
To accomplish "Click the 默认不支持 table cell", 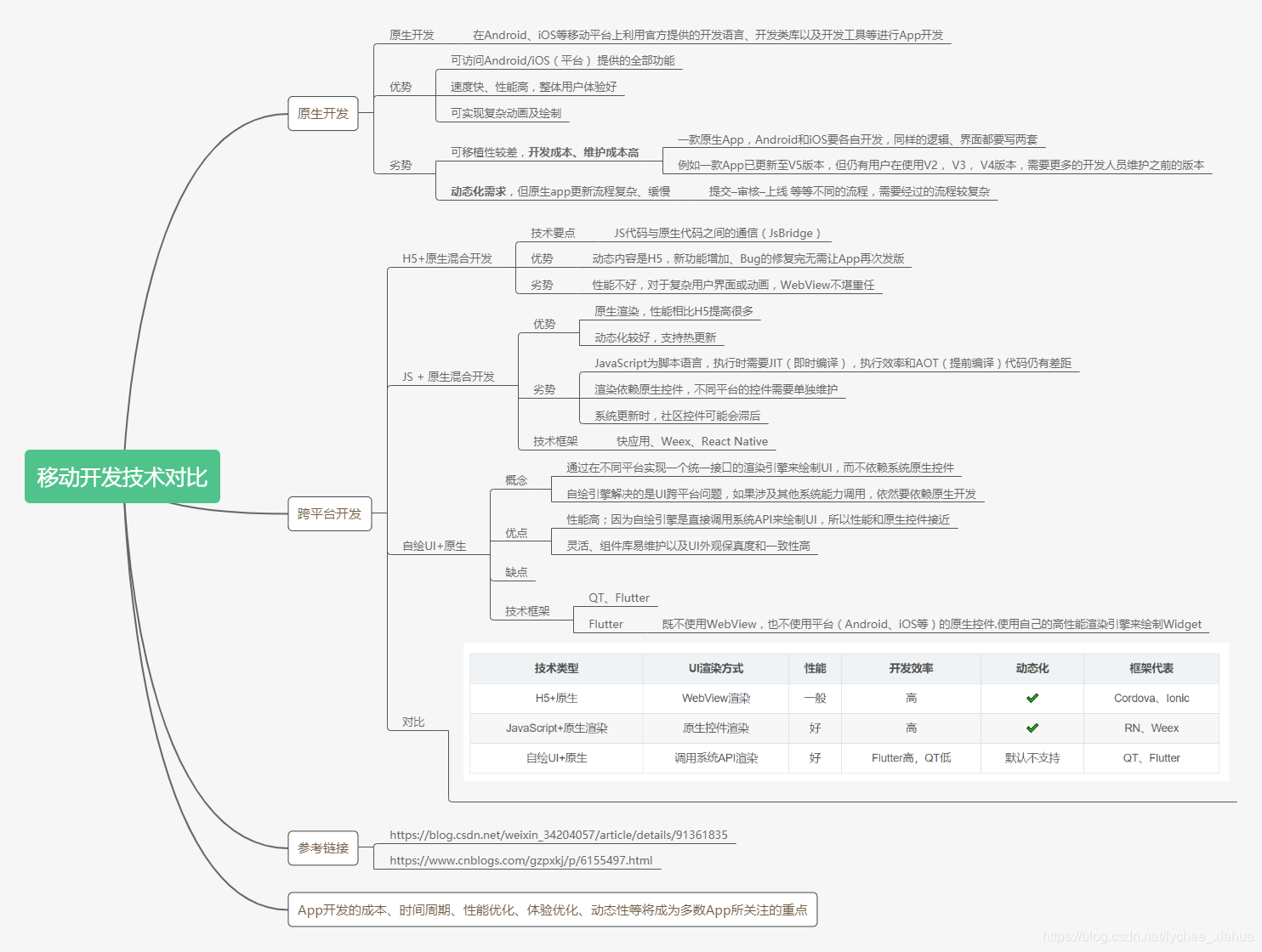I will point(1032,757).
